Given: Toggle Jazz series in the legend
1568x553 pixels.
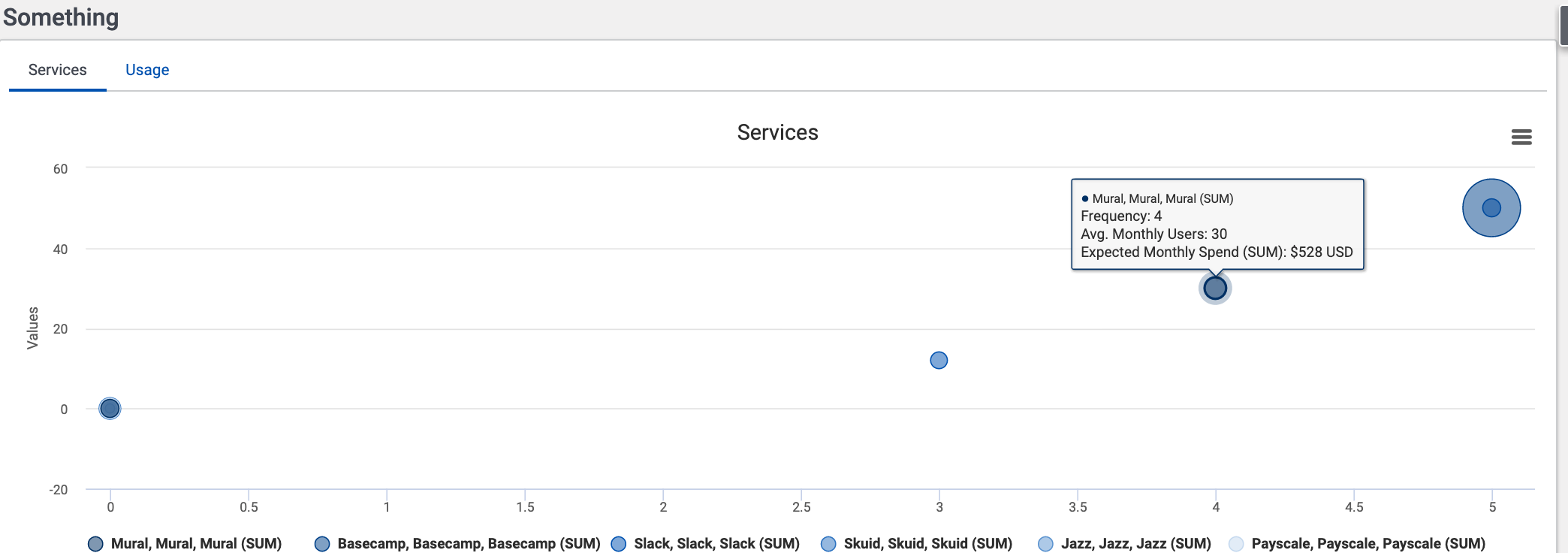Looking at the screenshot, I should (1125, 543).
